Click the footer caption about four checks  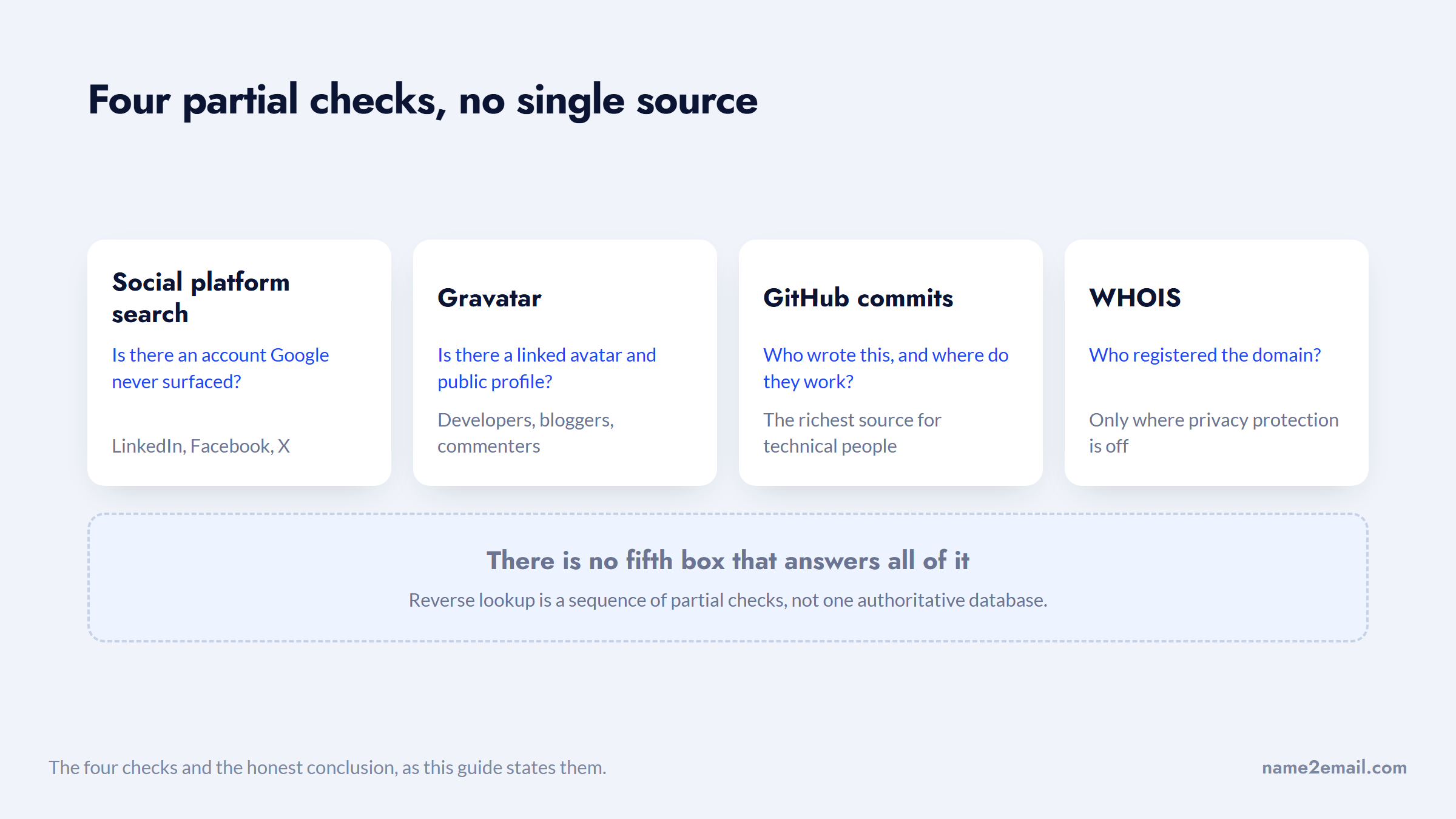point(328,767)
